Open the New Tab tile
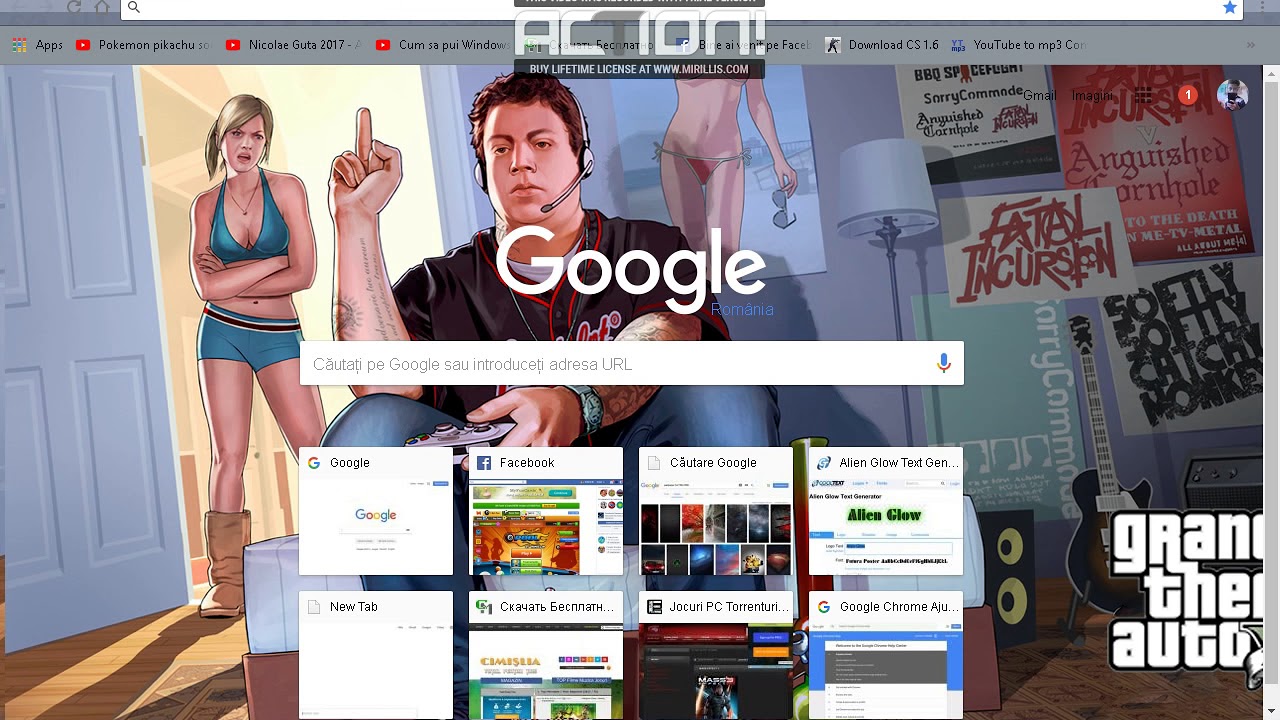Viewport: 1280px width, 720px height. click(376, 655)
